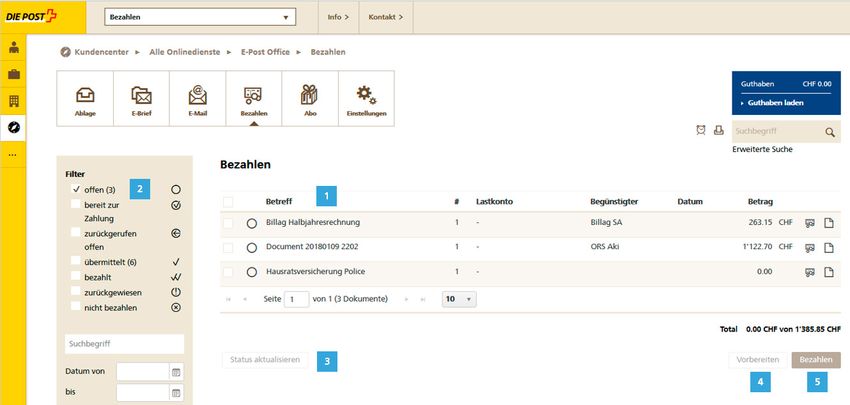This screenshot has width=850, height=405.
Task: Check the 'übermittelt (6)' filter
Action: point(76,261)
